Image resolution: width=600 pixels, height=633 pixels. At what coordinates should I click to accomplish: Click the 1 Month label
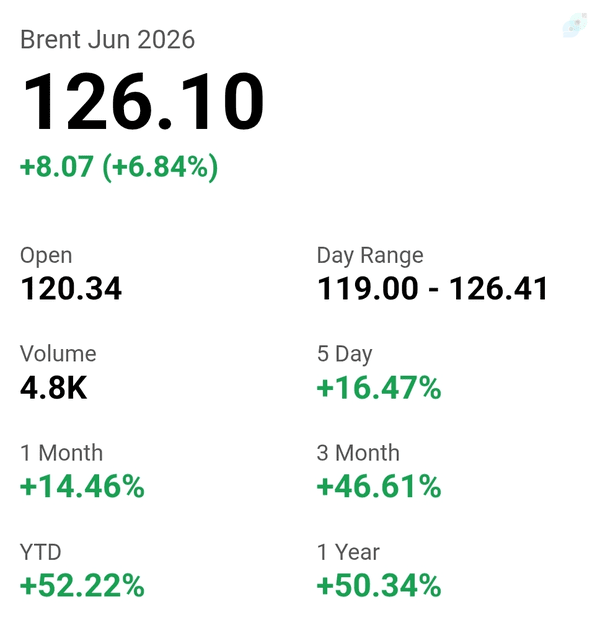(x=61, y=453)
